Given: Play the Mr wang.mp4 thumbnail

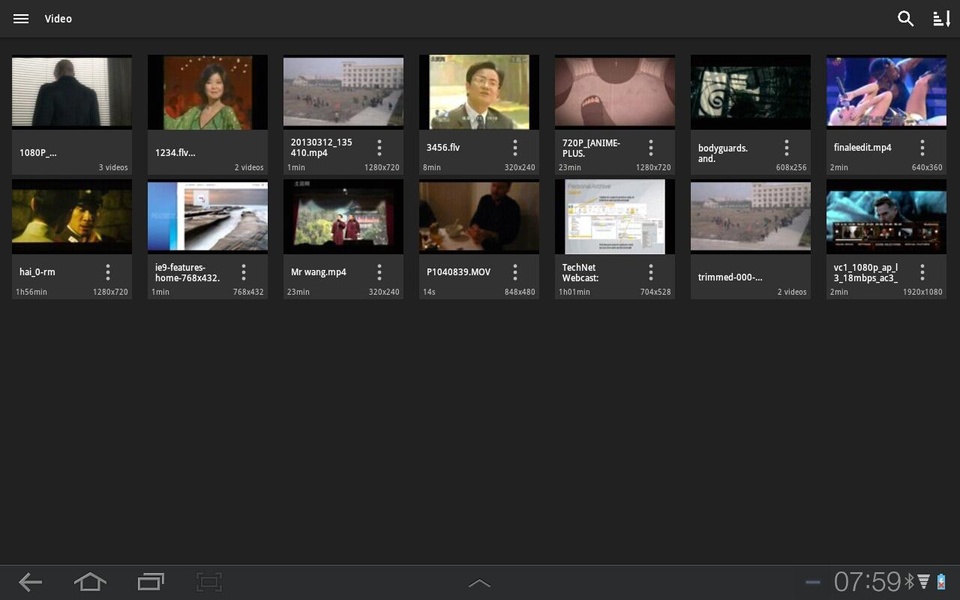Looking at the screenshot, I should coord(343,217).
